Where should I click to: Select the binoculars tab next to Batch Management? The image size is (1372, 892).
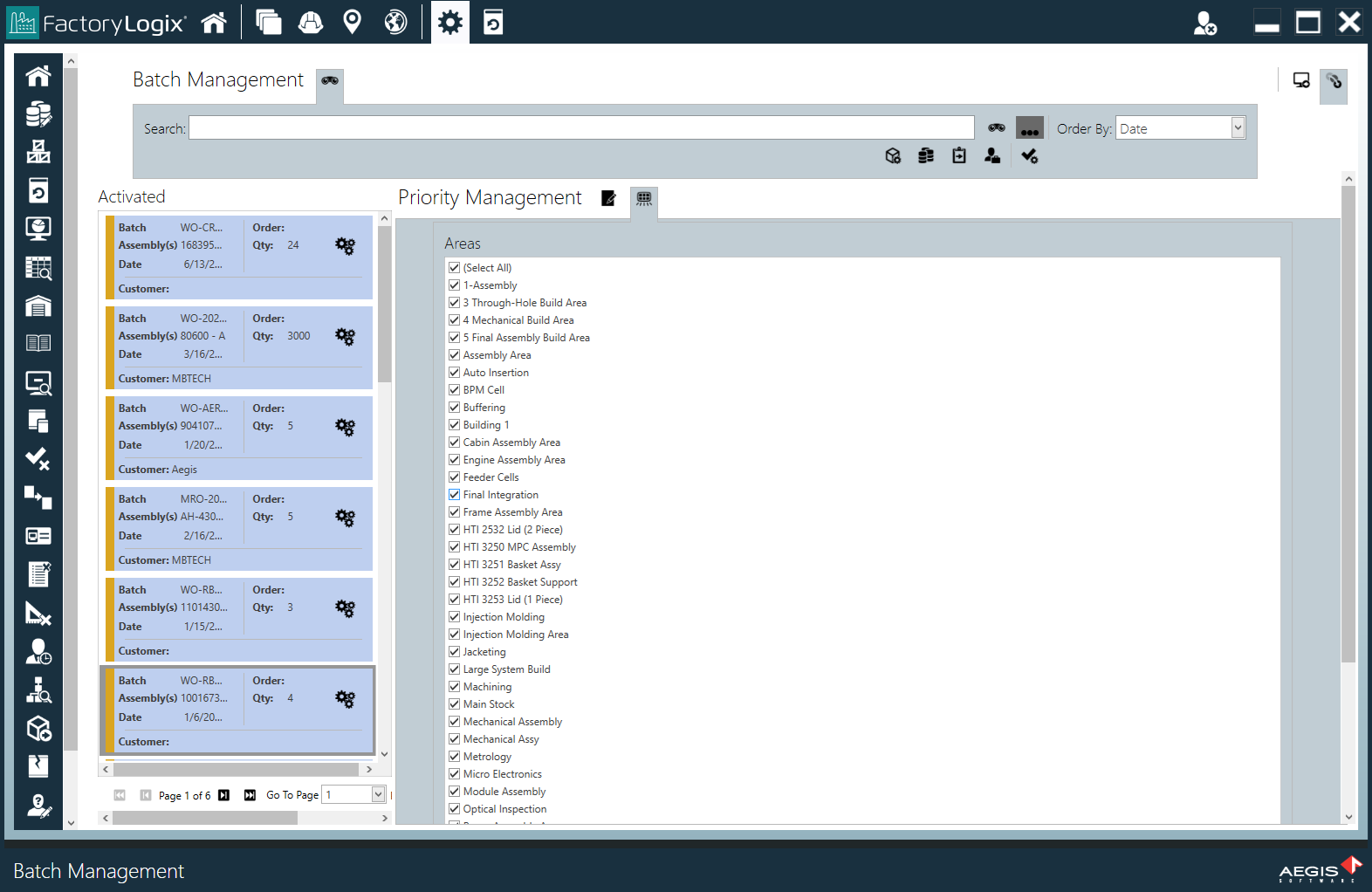pos(330,81)
